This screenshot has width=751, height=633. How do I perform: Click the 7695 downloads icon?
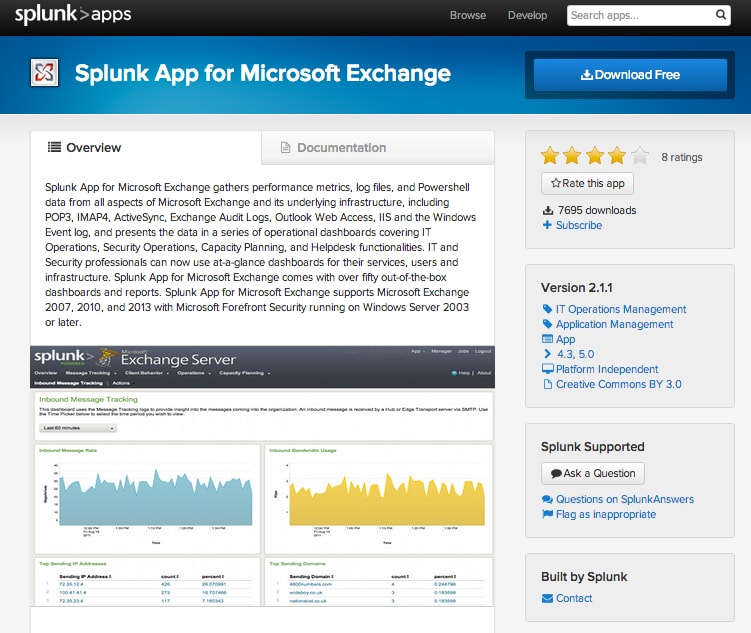coord(548,210)
